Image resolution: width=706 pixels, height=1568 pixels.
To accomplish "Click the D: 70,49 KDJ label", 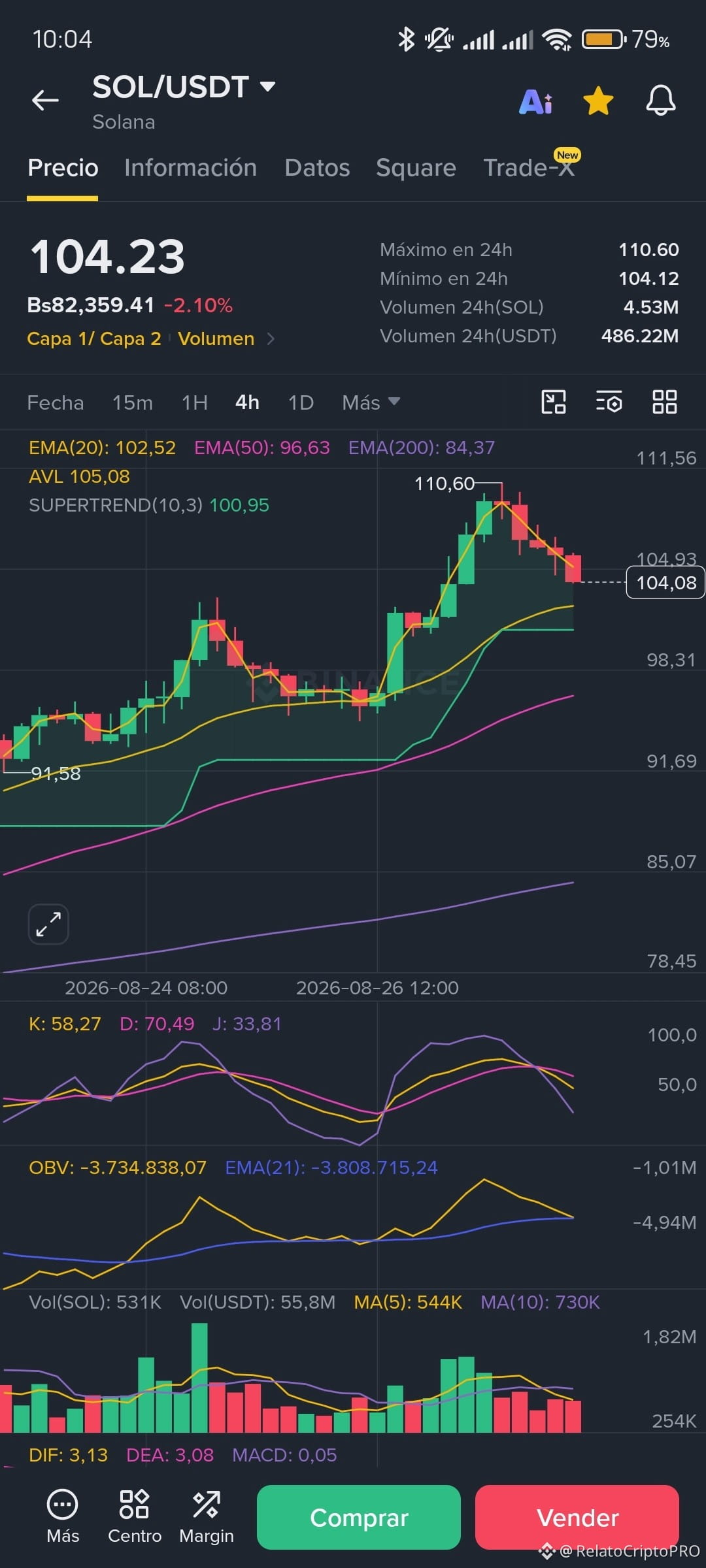I will pyautogui.click(x=157, y=1024).
